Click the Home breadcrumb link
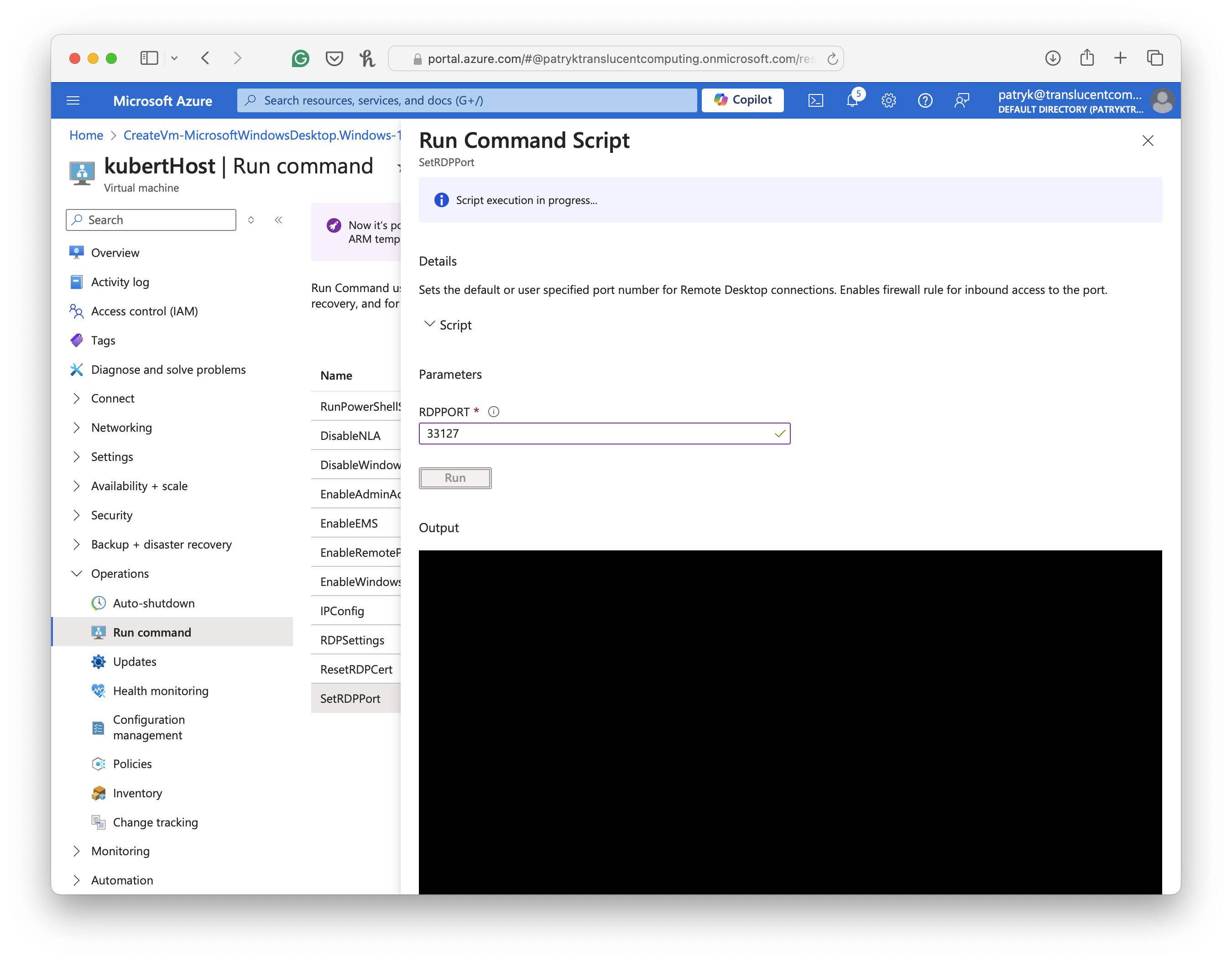 [x=86, y=136]
